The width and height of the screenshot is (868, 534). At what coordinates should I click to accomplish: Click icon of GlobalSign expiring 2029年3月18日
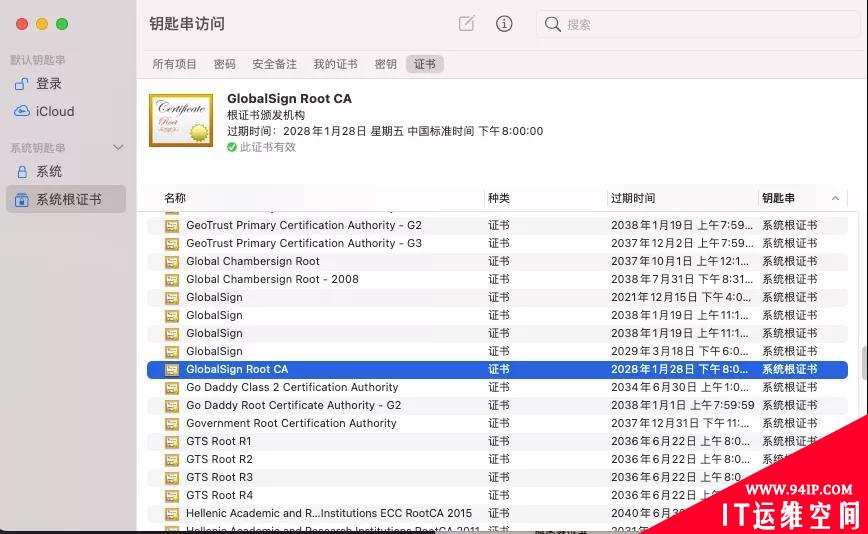(172, 351)
